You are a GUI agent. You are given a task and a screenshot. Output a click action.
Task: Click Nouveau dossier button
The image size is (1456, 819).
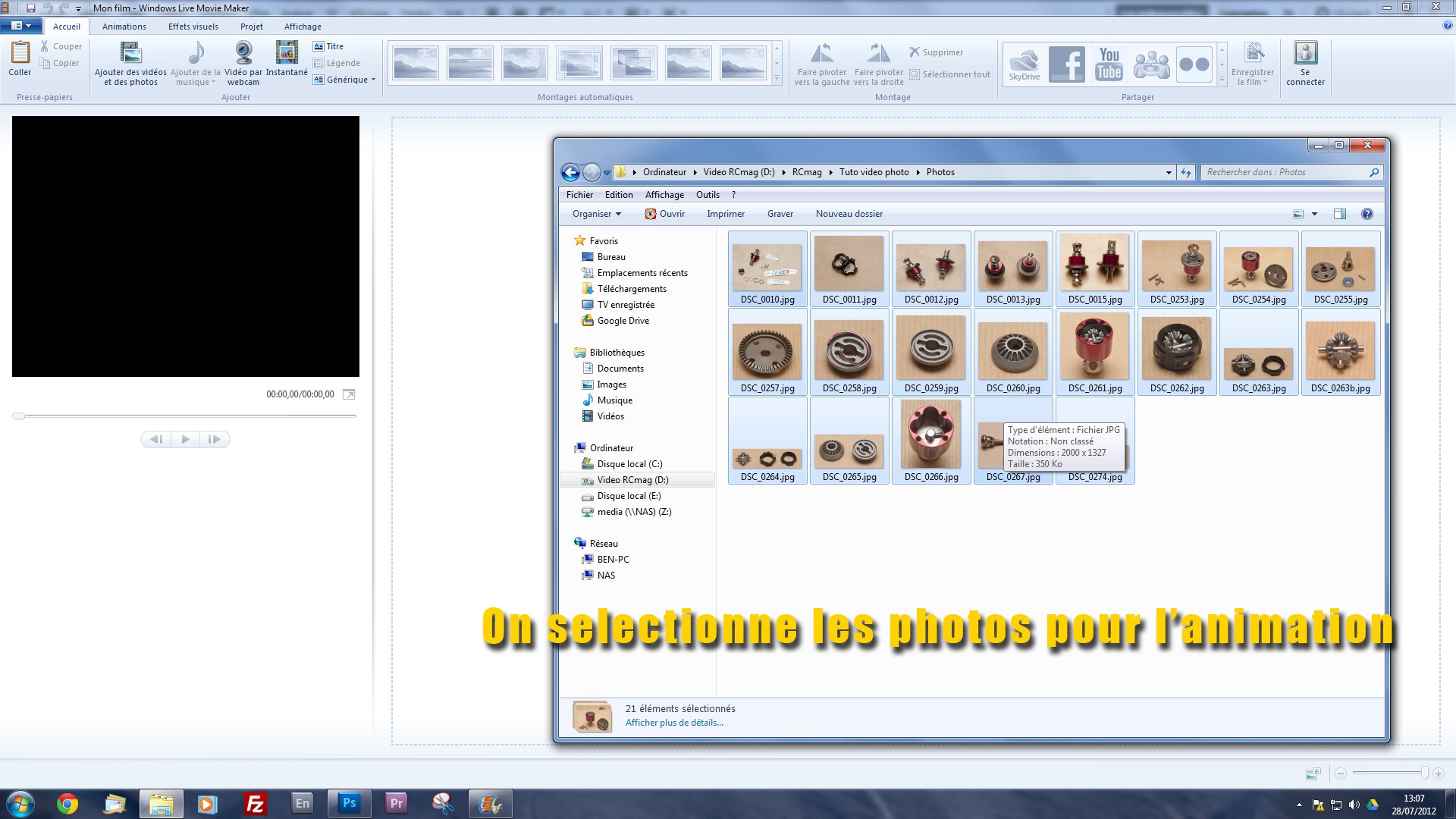[849, 214]
